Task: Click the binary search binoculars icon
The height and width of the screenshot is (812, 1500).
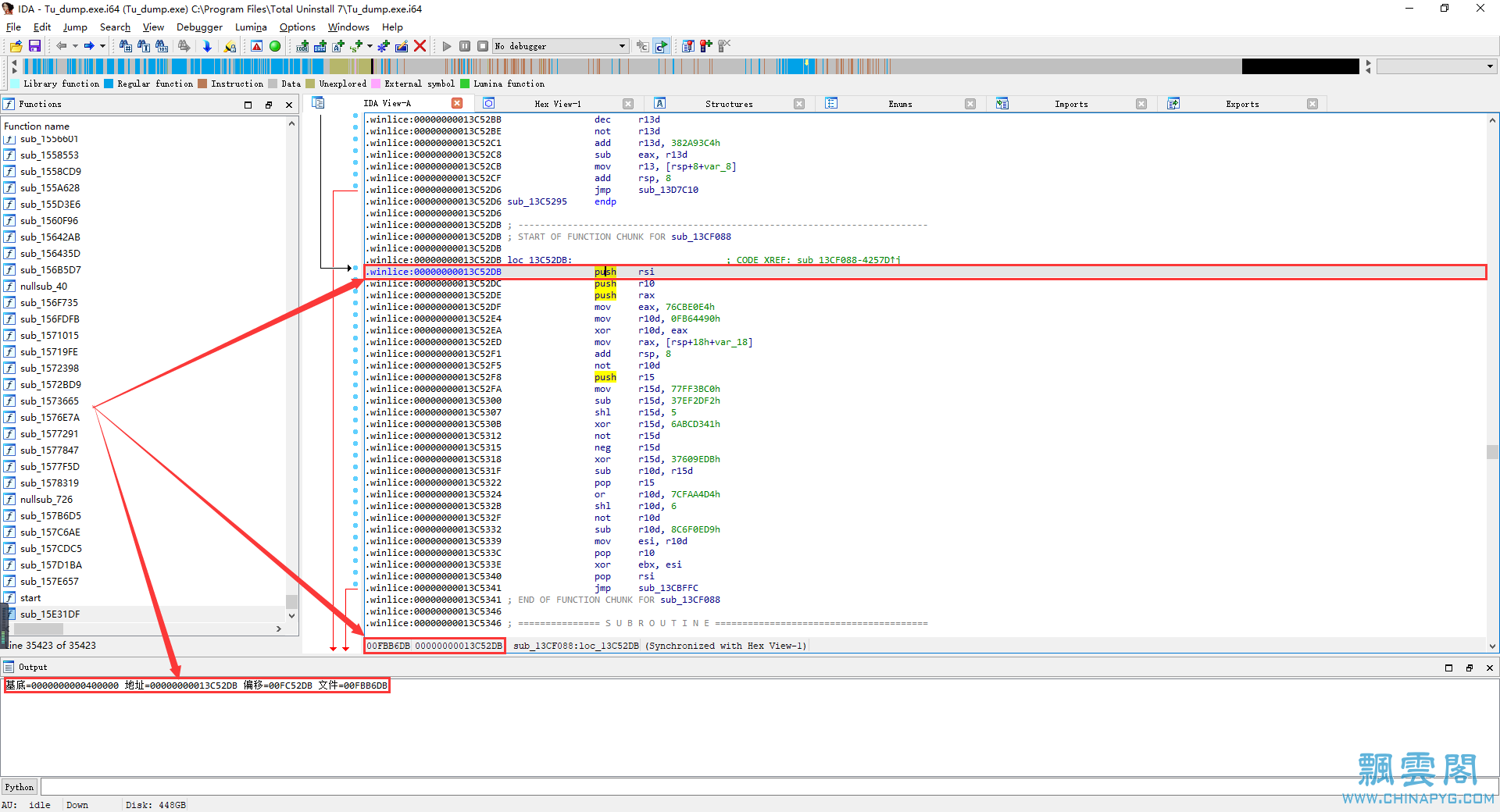Action: coord(162,46)
